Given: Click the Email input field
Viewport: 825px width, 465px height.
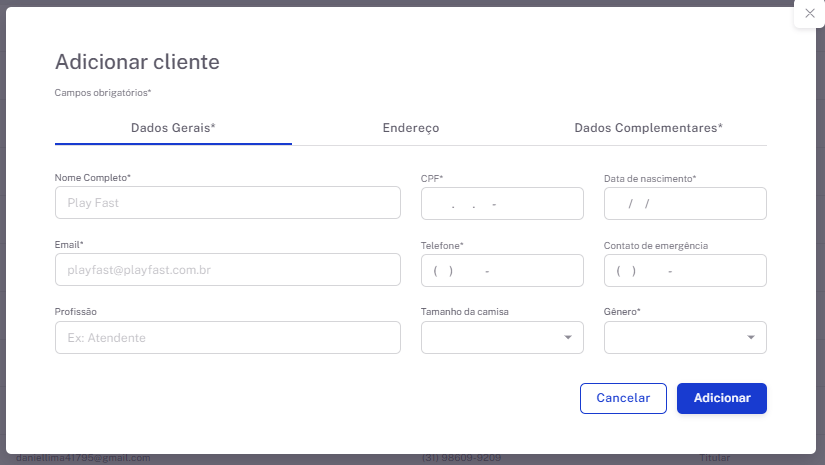Looking at the screenshot, I should [227, 270].
